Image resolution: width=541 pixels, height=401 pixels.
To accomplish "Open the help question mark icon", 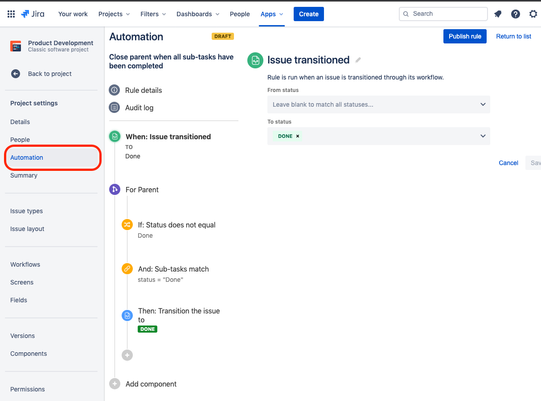I will click(x=515, y=14).
